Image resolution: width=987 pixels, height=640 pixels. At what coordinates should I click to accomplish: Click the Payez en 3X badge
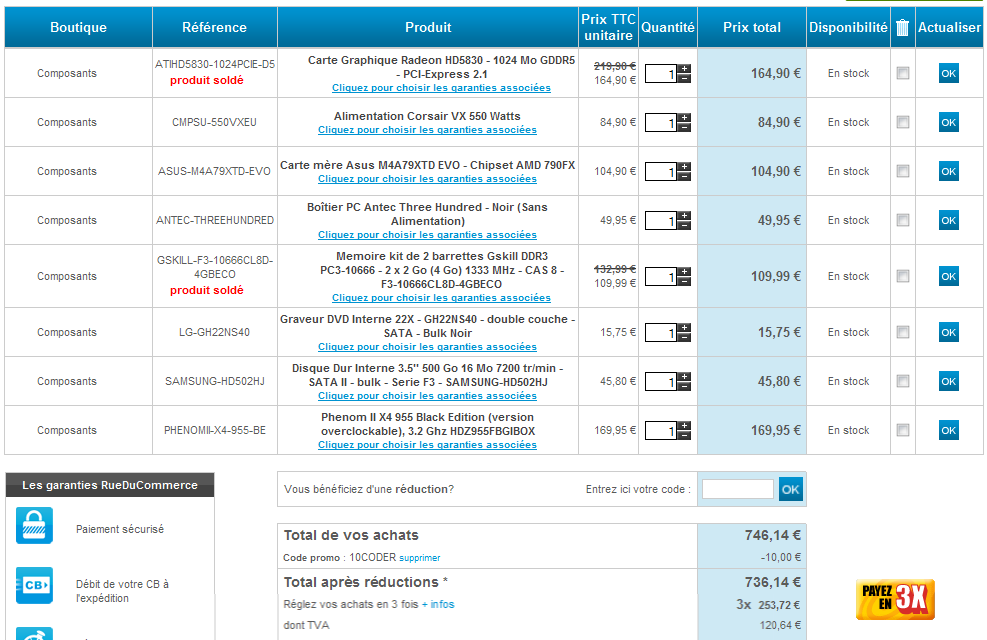tap(895, 599)
